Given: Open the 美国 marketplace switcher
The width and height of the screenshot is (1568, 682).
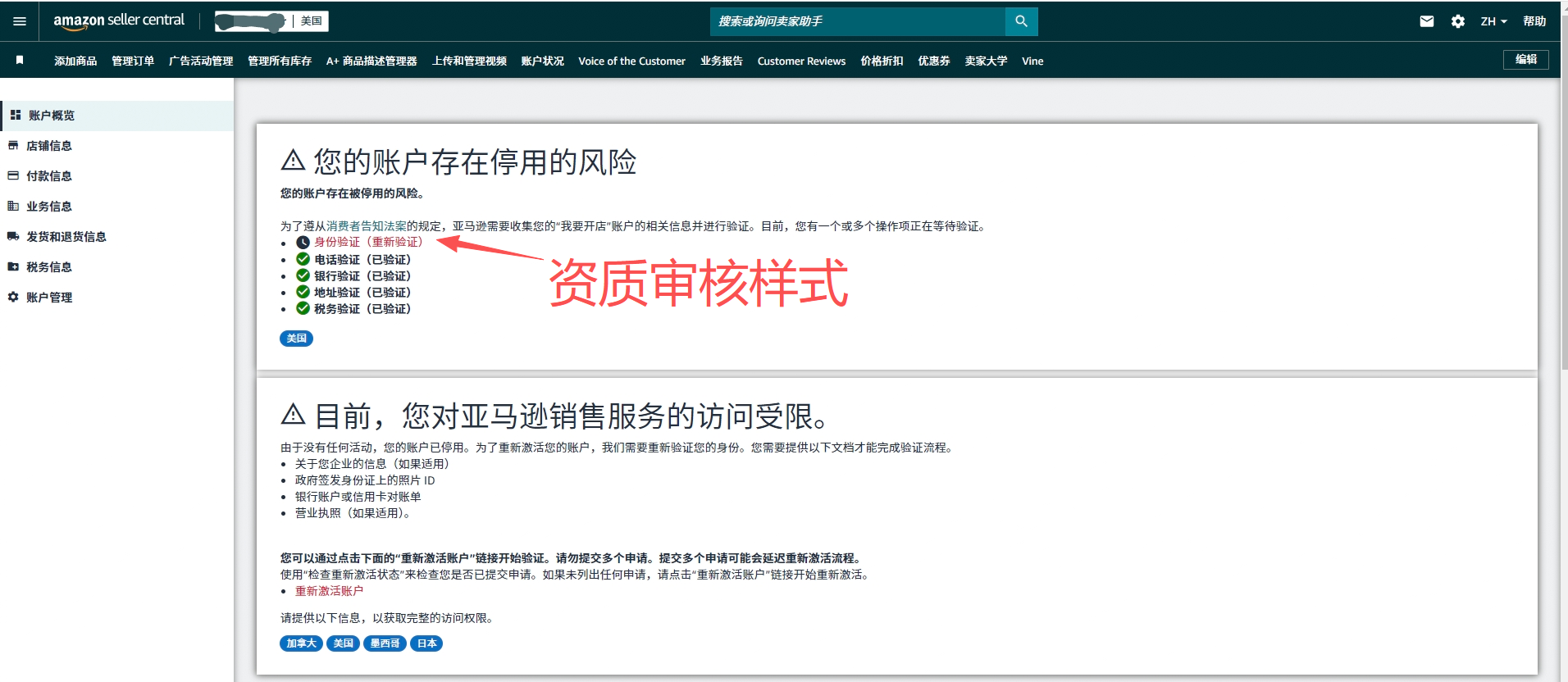Looking at the screenshot, I should tap(311, 21).
